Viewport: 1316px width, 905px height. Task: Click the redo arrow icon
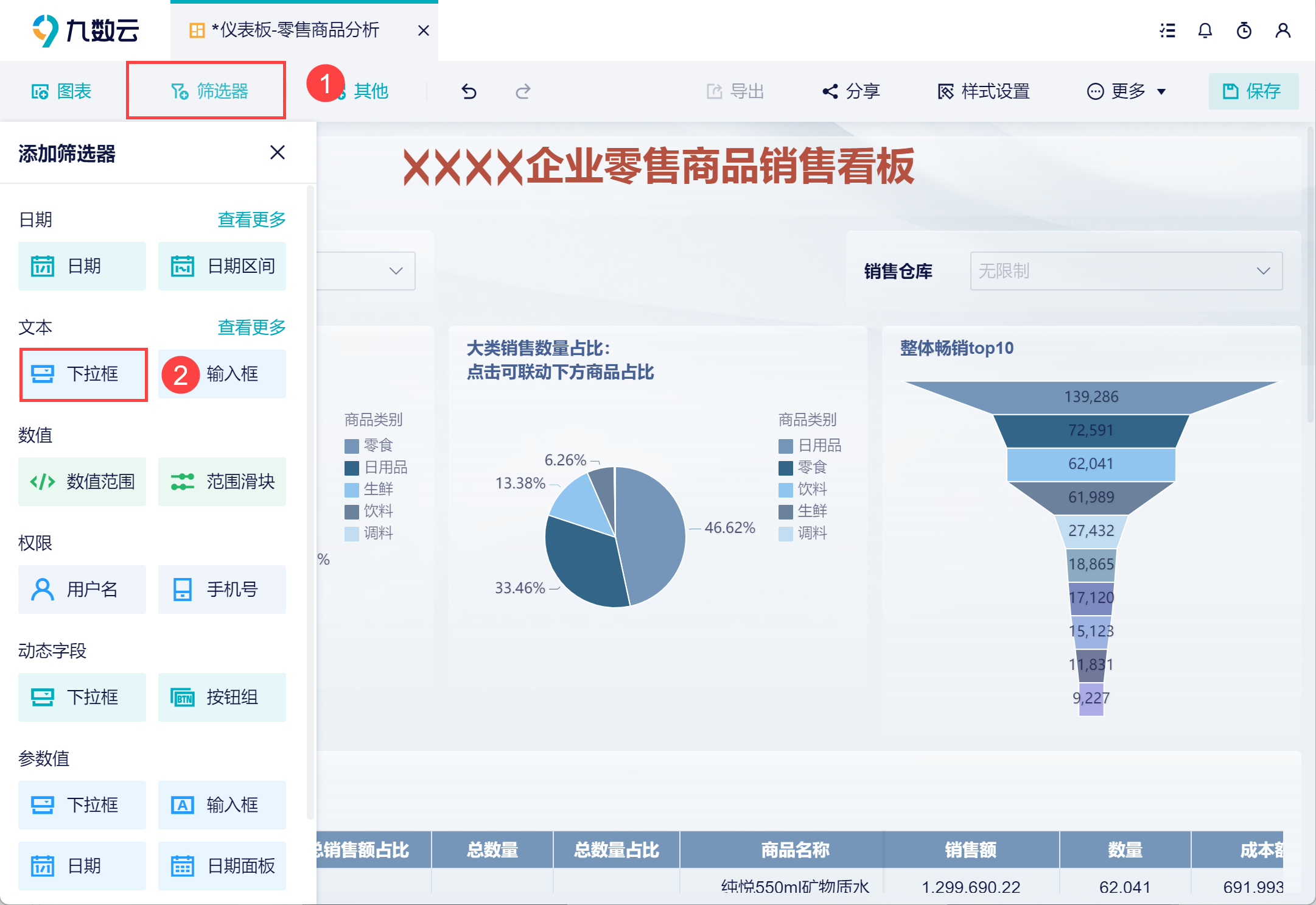click(523, 91)
